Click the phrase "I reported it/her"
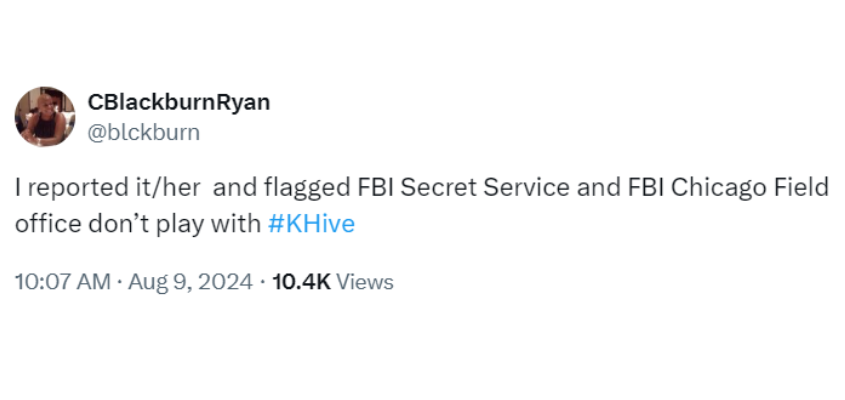 point(107,186)
